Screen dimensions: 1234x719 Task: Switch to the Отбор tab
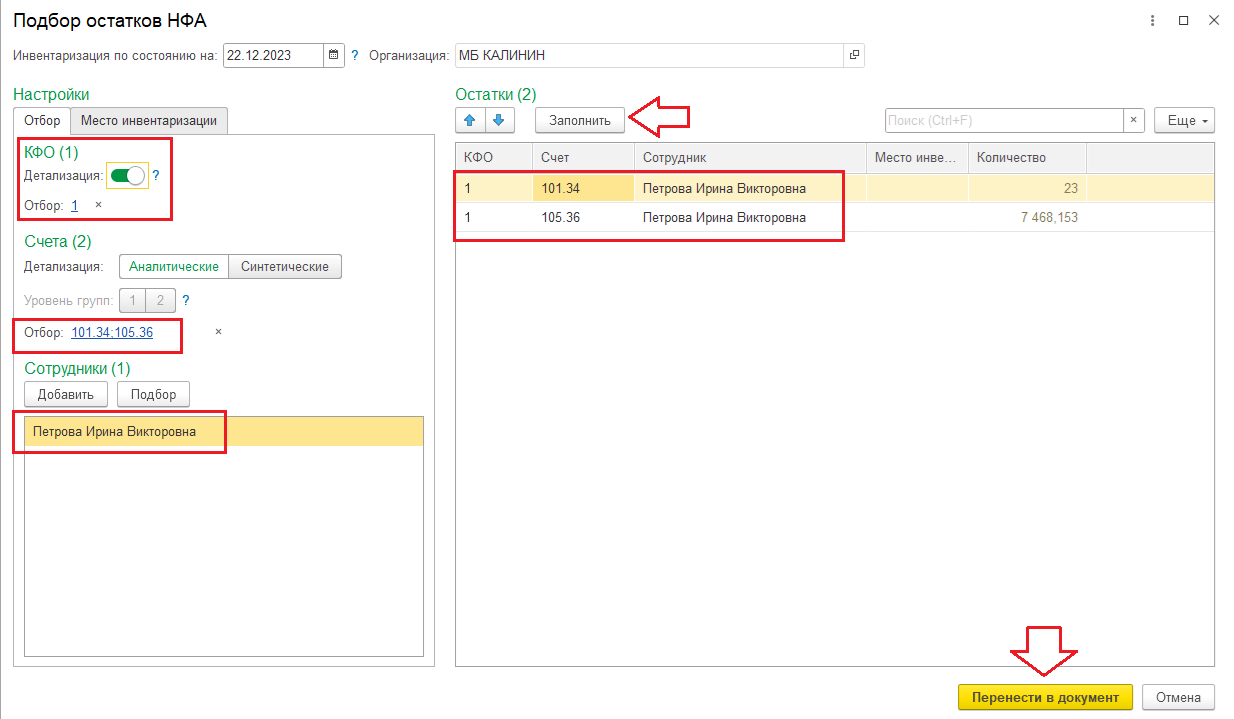click(x=42, y=120)
